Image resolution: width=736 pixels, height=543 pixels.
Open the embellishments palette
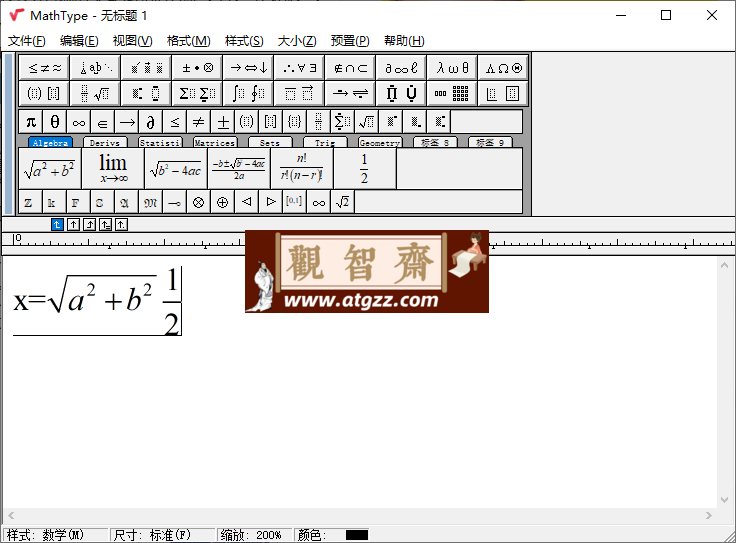tap(146, 68)
